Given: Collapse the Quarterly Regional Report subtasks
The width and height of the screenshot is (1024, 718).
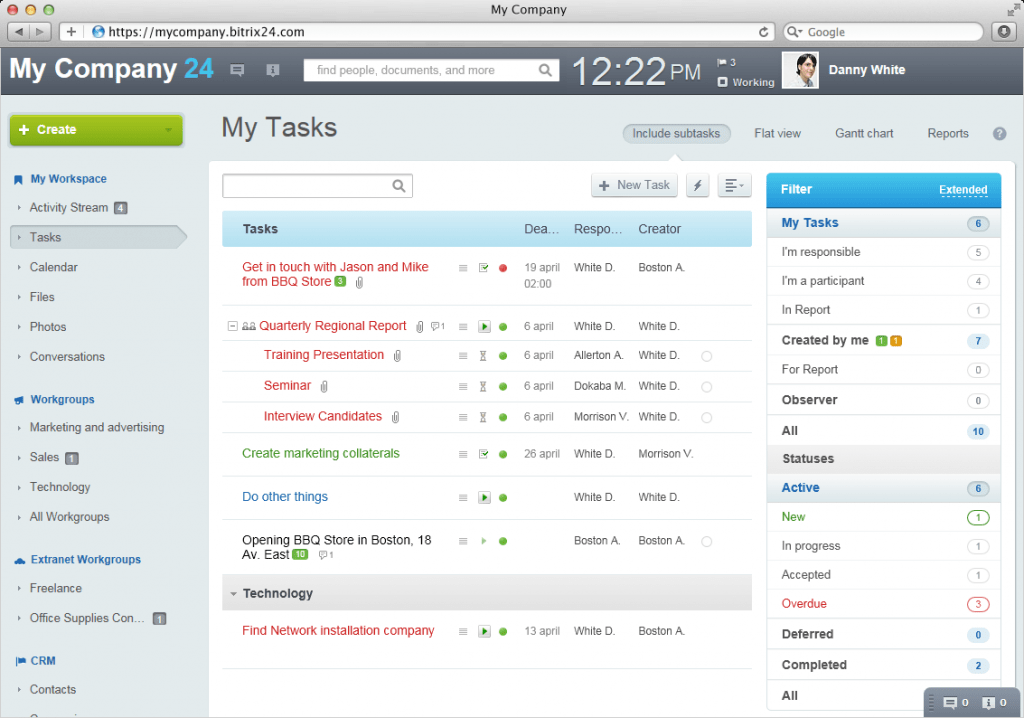Looking at the screenshot, I should [232, 326].
